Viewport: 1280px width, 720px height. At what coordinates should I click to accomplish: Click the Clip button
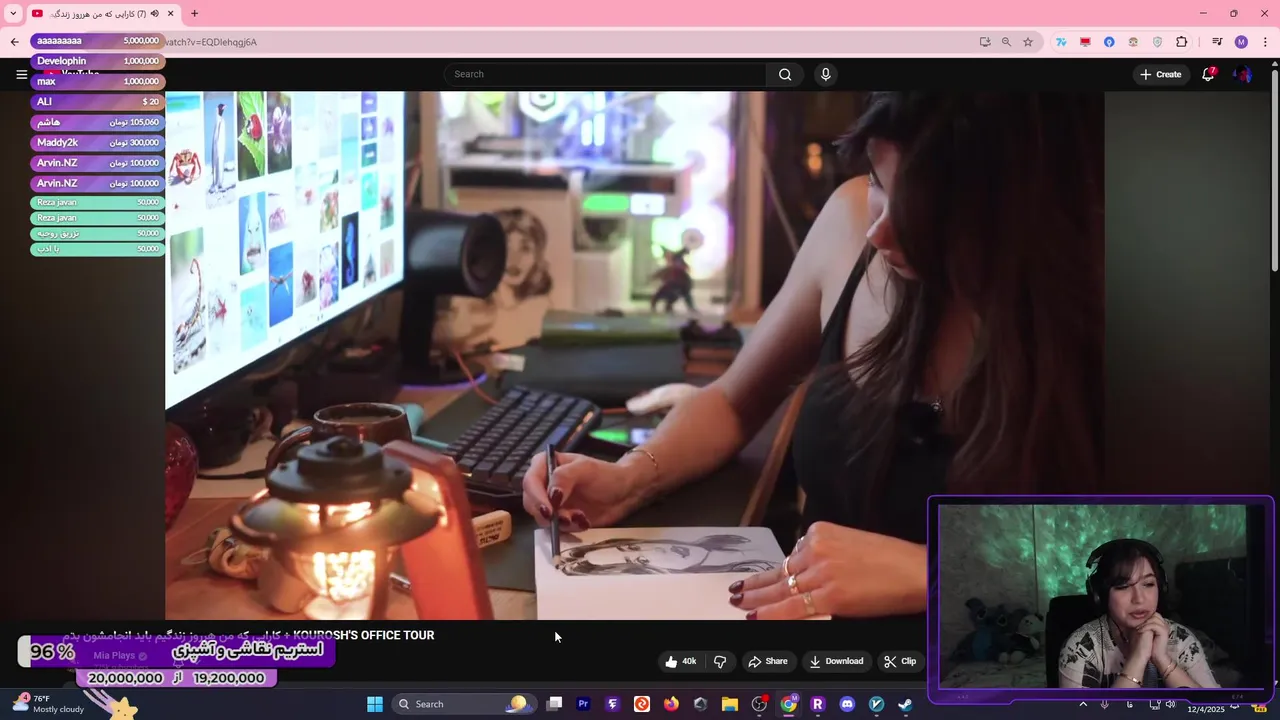coord(900,661)
